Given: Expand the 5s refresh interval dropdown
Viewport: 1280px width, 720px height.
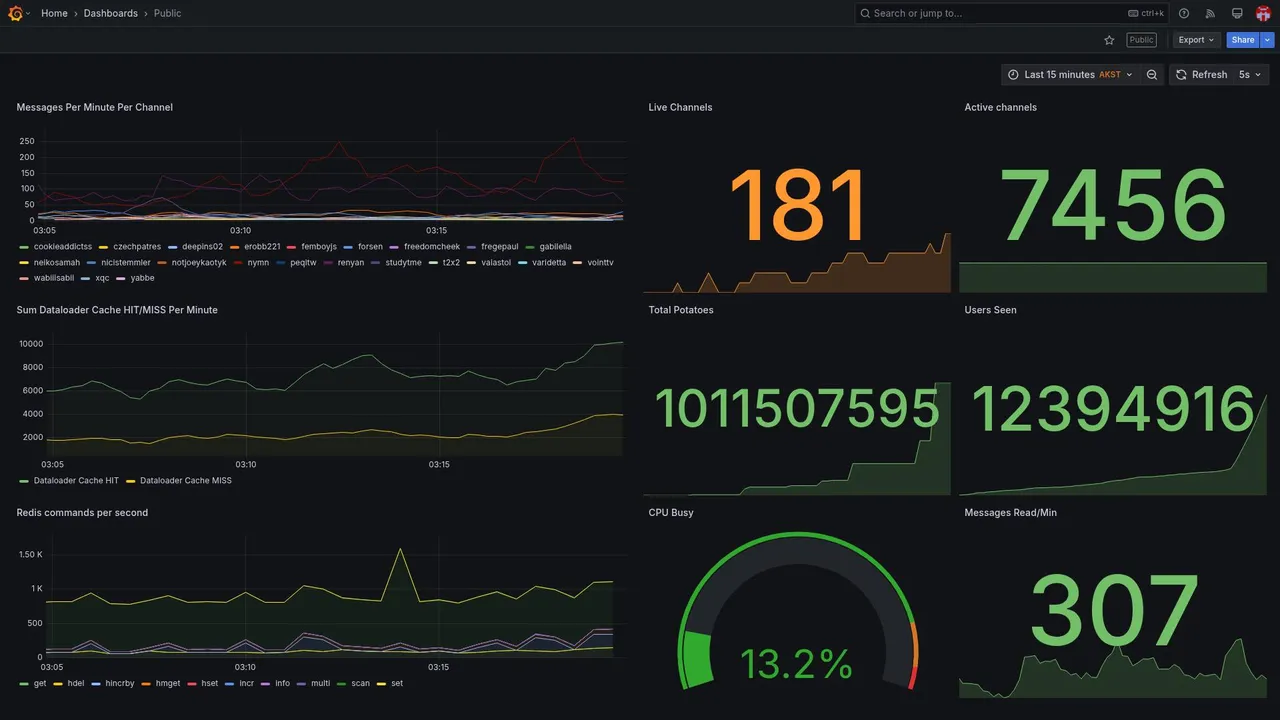Looking at the screenshot, I should [1251, 75].
